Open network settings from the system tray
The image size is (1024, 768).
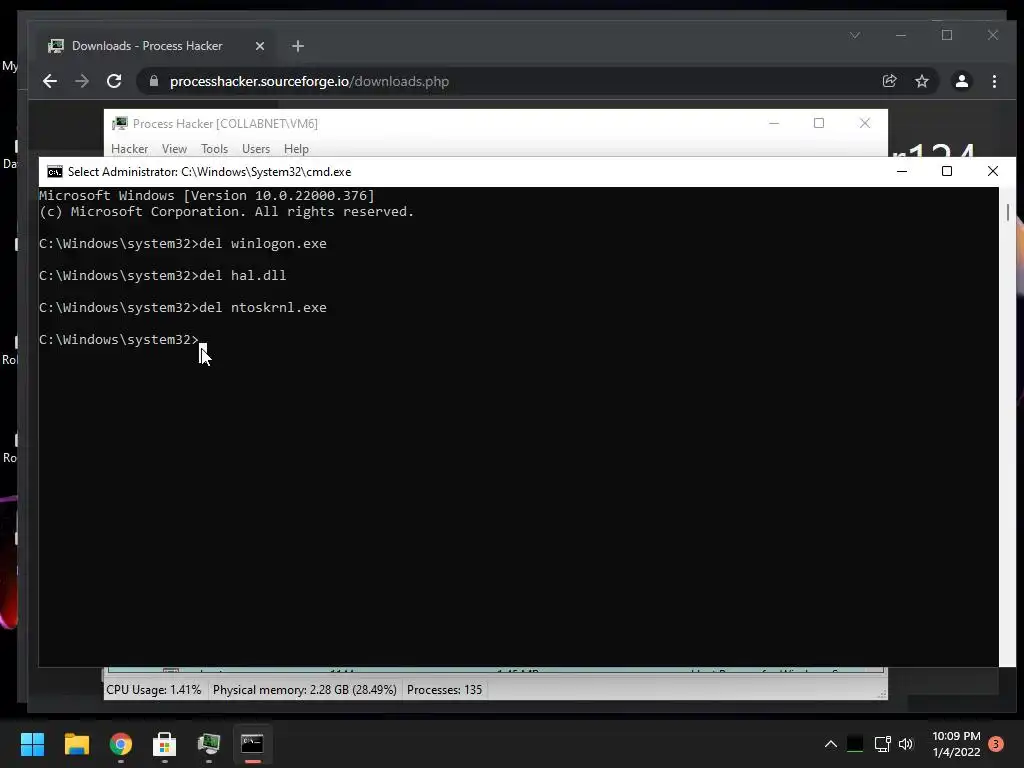(x=882, y=744)
